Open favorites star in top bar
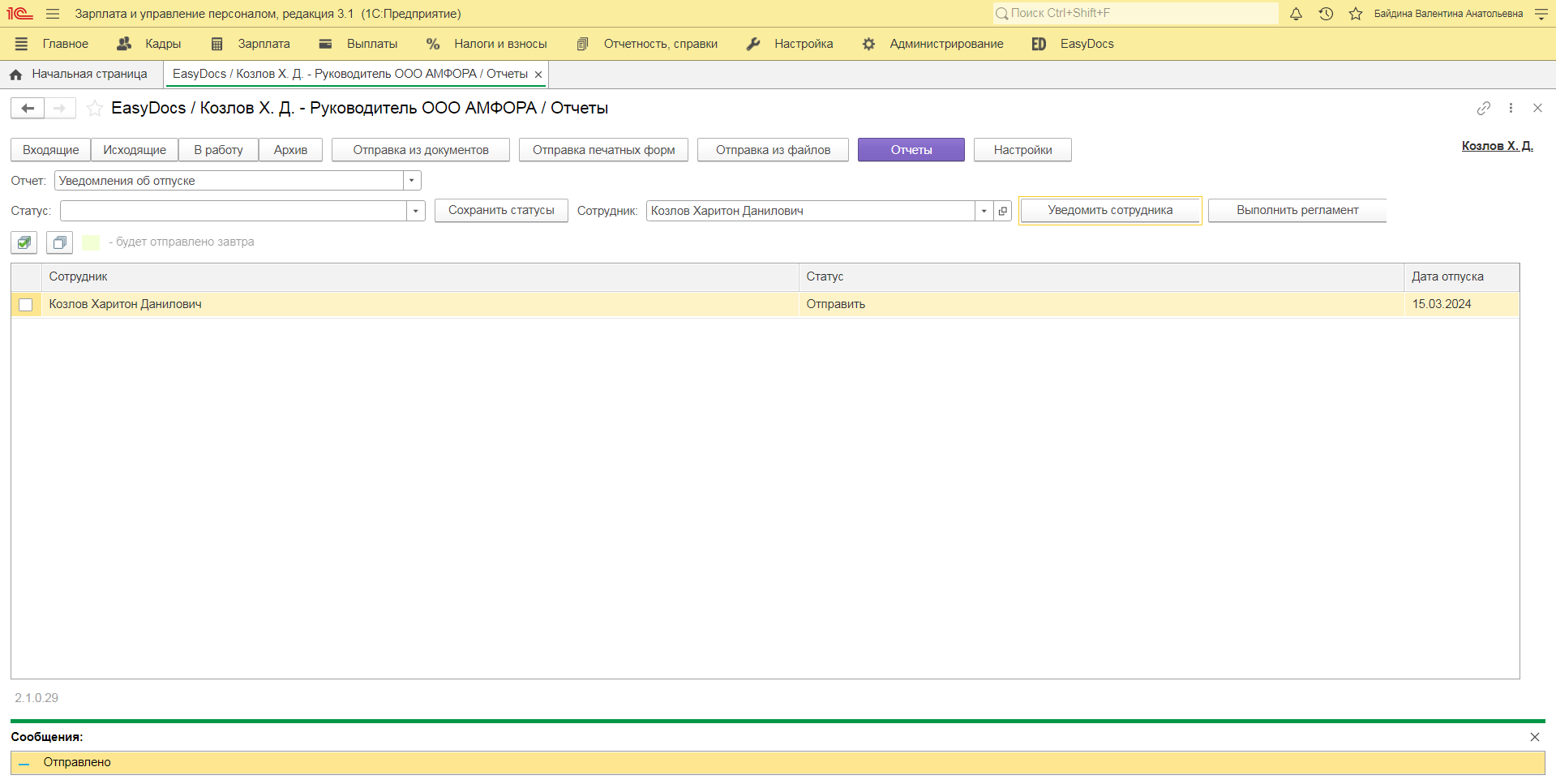 1355,14
